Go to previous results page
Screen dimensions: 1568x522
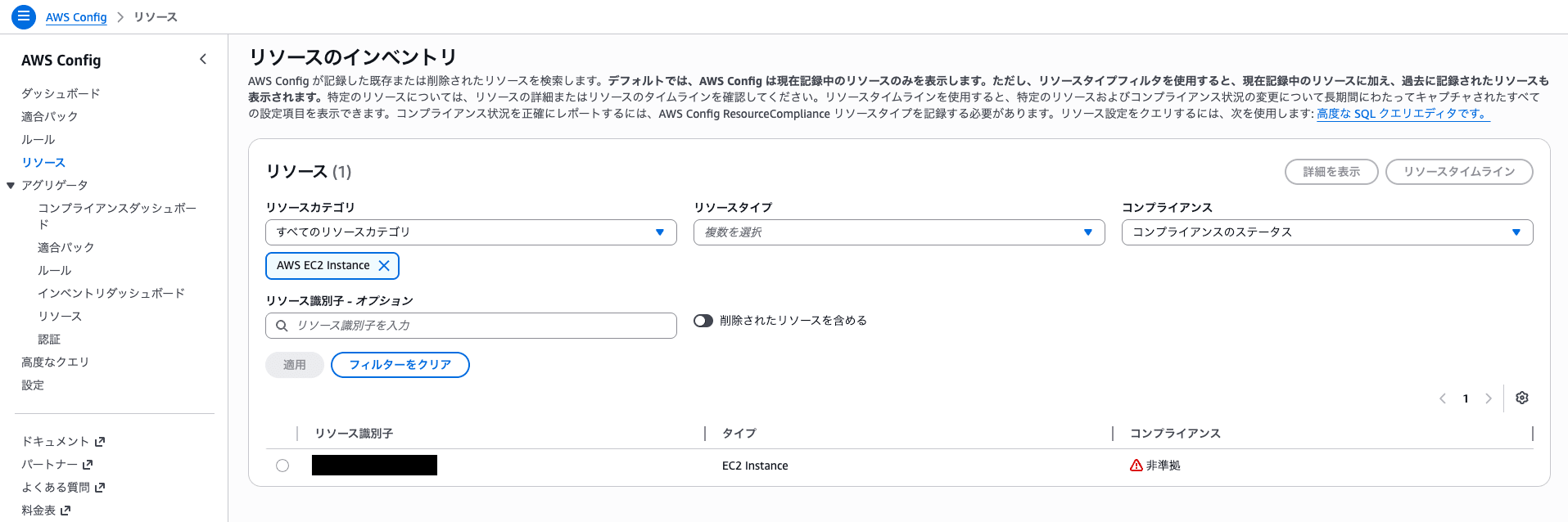(1443, 398)
